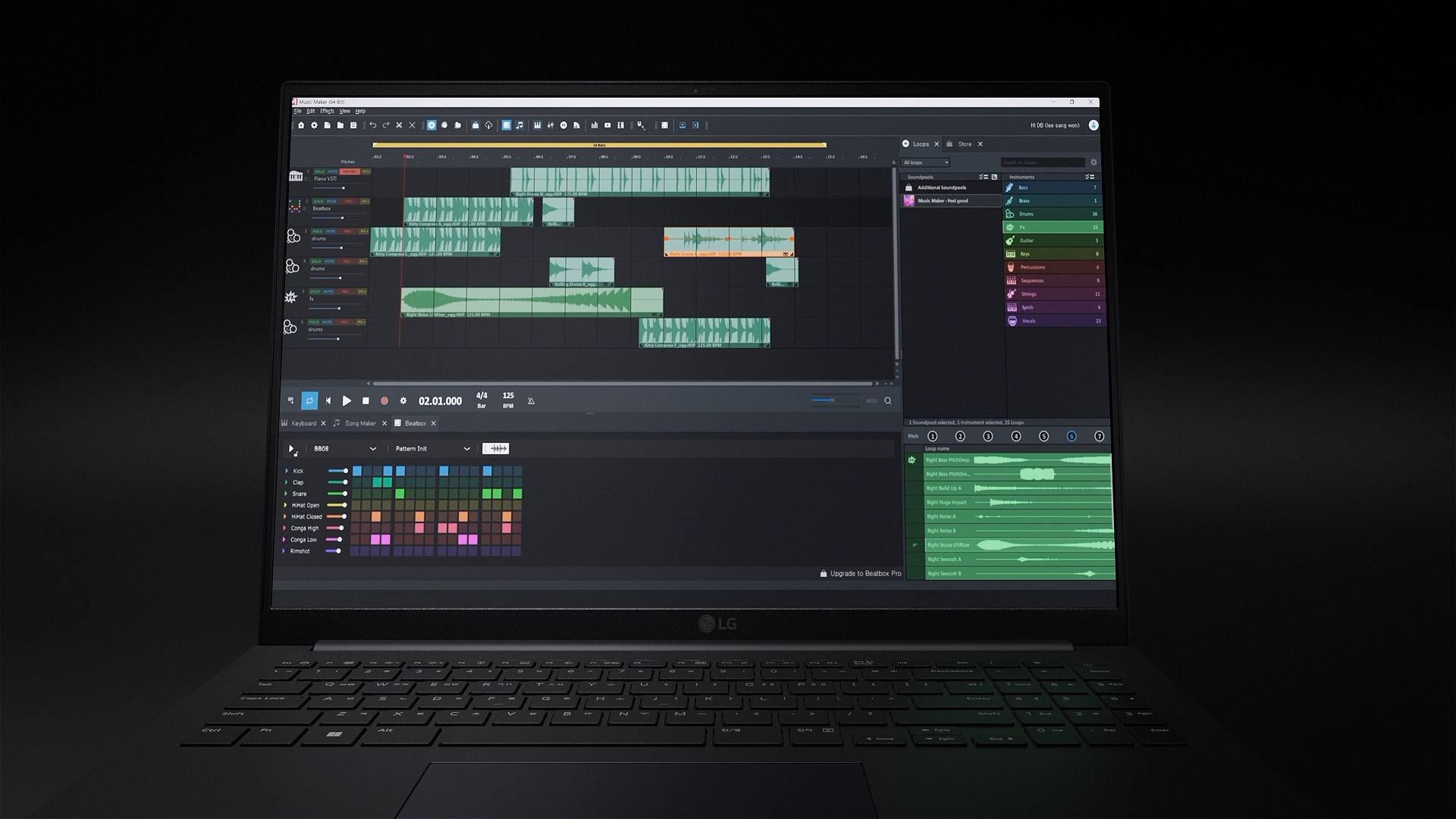This screenshot has height=819, width=1456.
Task: Toggle MUTE on fx track
Action: [328, 292]
